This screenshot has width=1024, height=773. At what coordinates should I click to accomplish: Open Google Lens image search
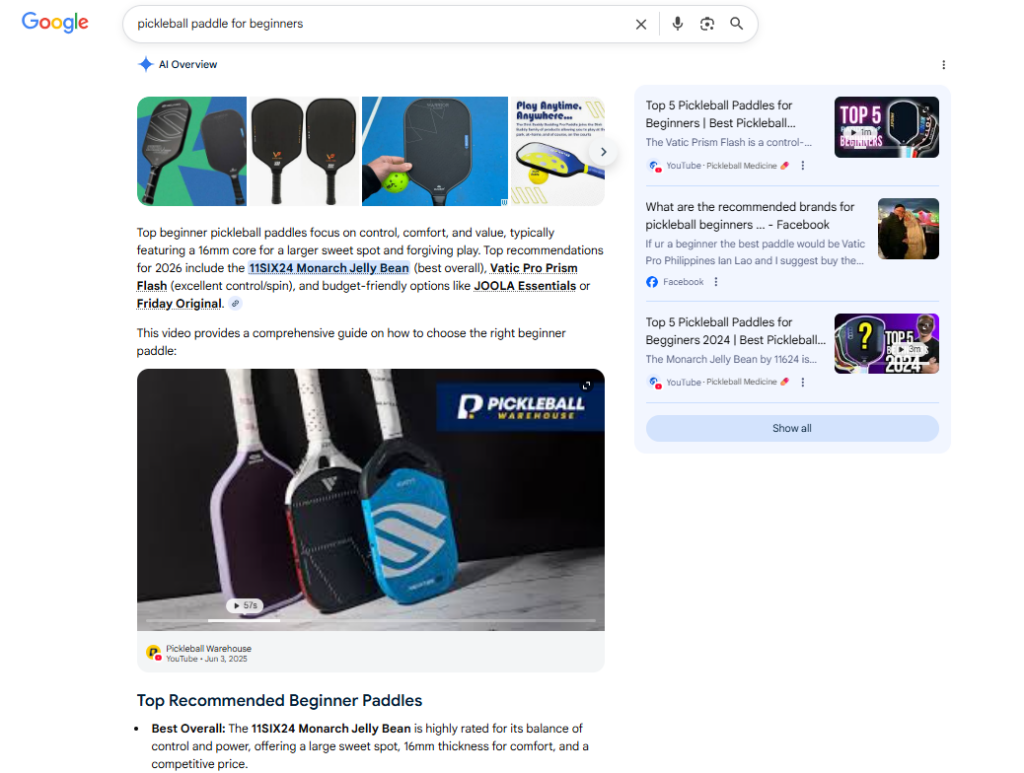click(707, 24)
